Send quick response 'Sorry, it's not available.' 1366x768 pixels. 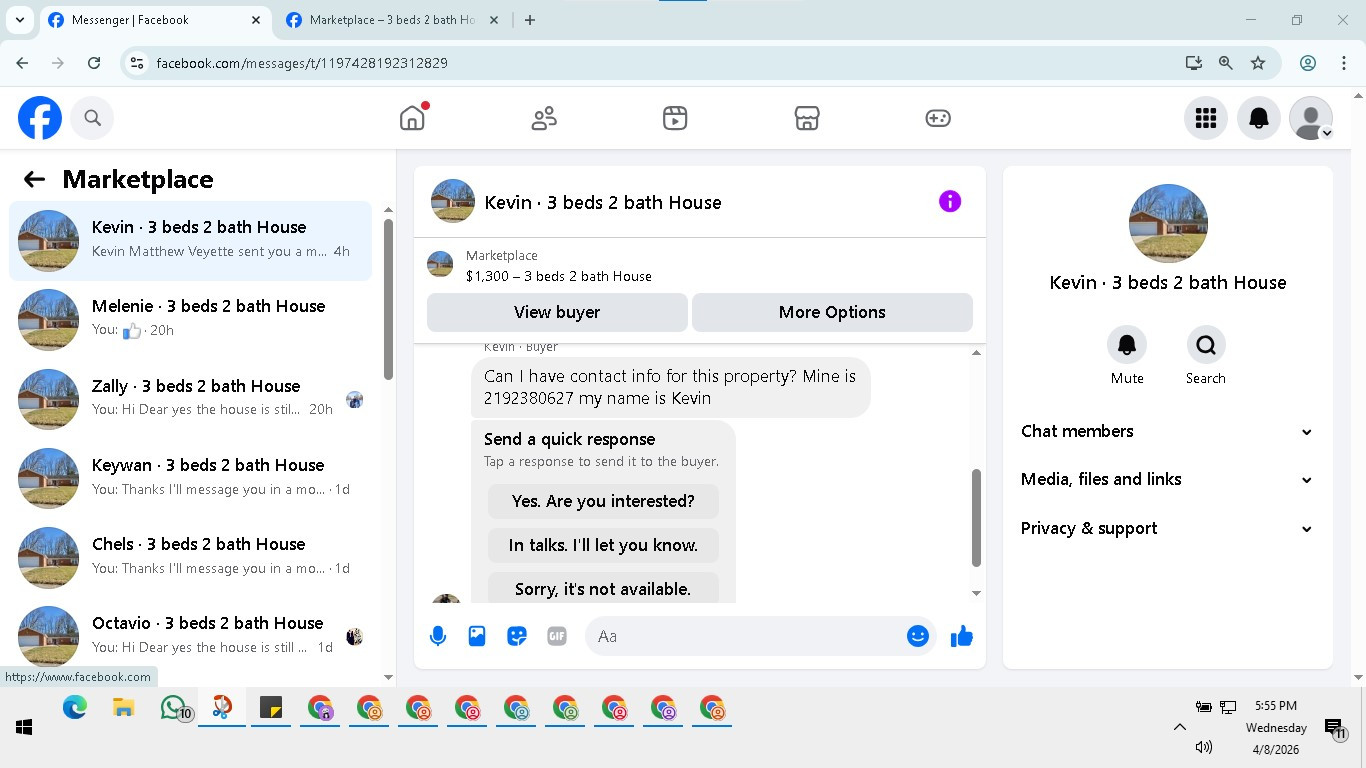pos(603,588)
